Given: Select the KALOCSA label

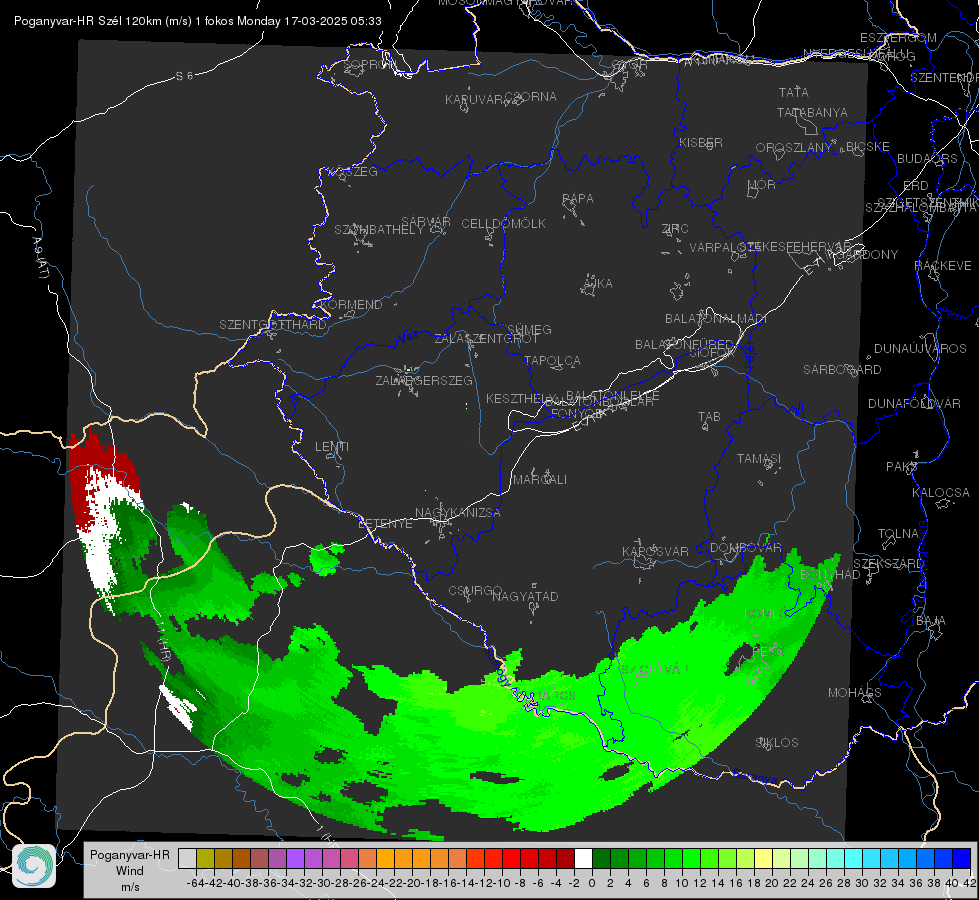Looking at the screenshot, I should tap(940, 493).
